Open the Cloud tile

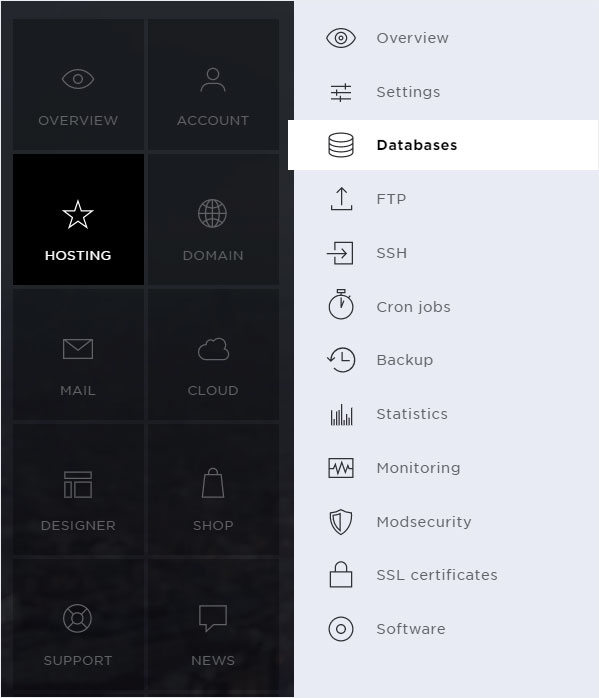coord(213,354)
